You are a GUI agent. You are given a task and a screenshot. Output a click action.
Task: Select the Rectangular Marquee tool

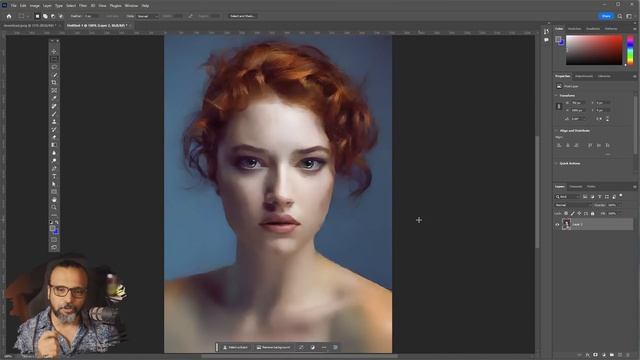54,60
